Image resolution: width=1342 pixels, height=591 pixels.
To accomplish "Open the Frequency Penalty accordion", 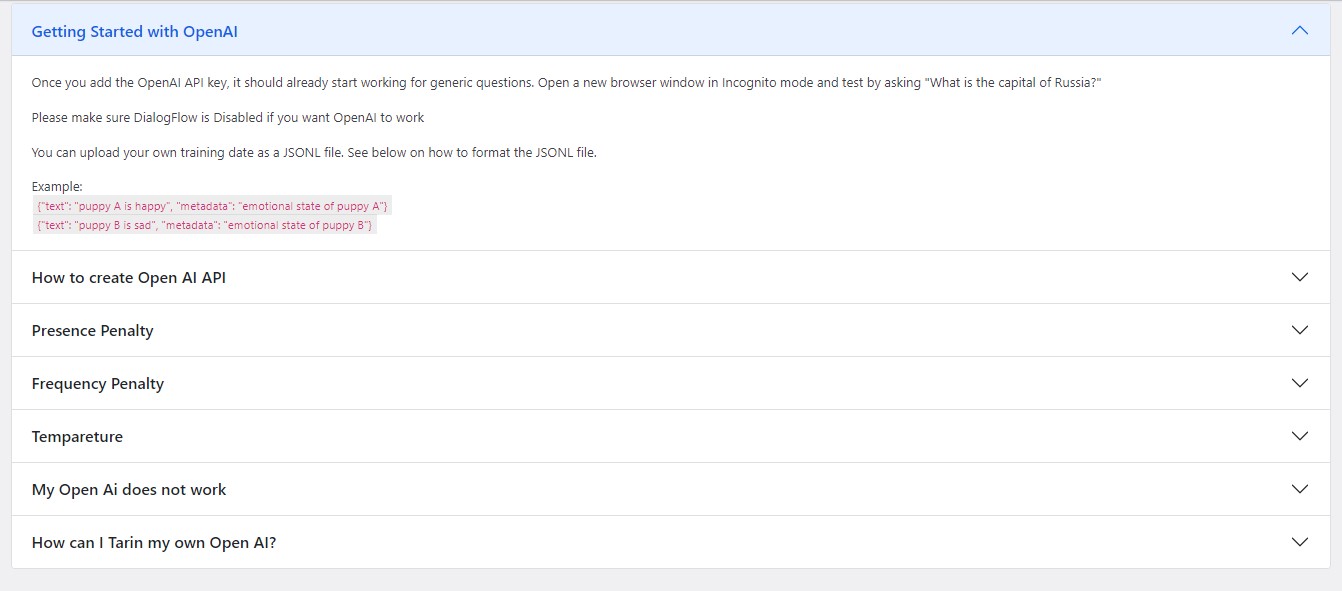I will pyautogui.click(x=670, y=383).
